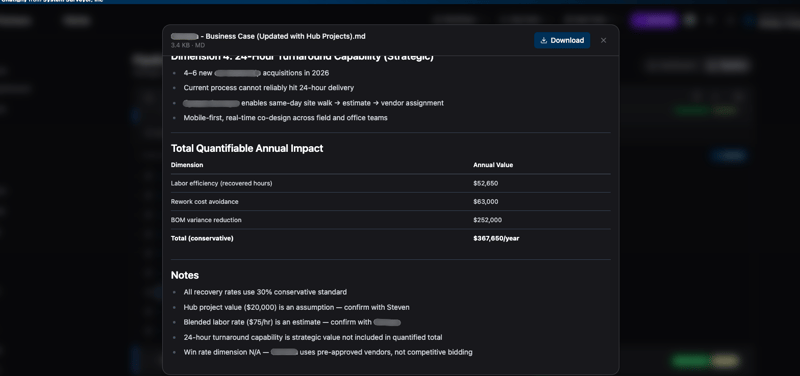Click the "Dimension" column header

point(187,165)
